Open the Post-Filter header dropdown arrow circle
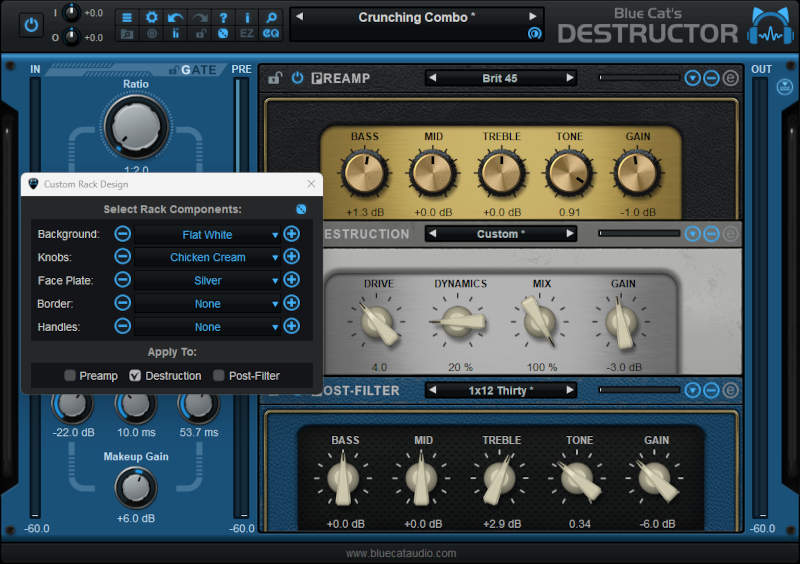Screen dimensions: 800x564 tap(692, 390)
